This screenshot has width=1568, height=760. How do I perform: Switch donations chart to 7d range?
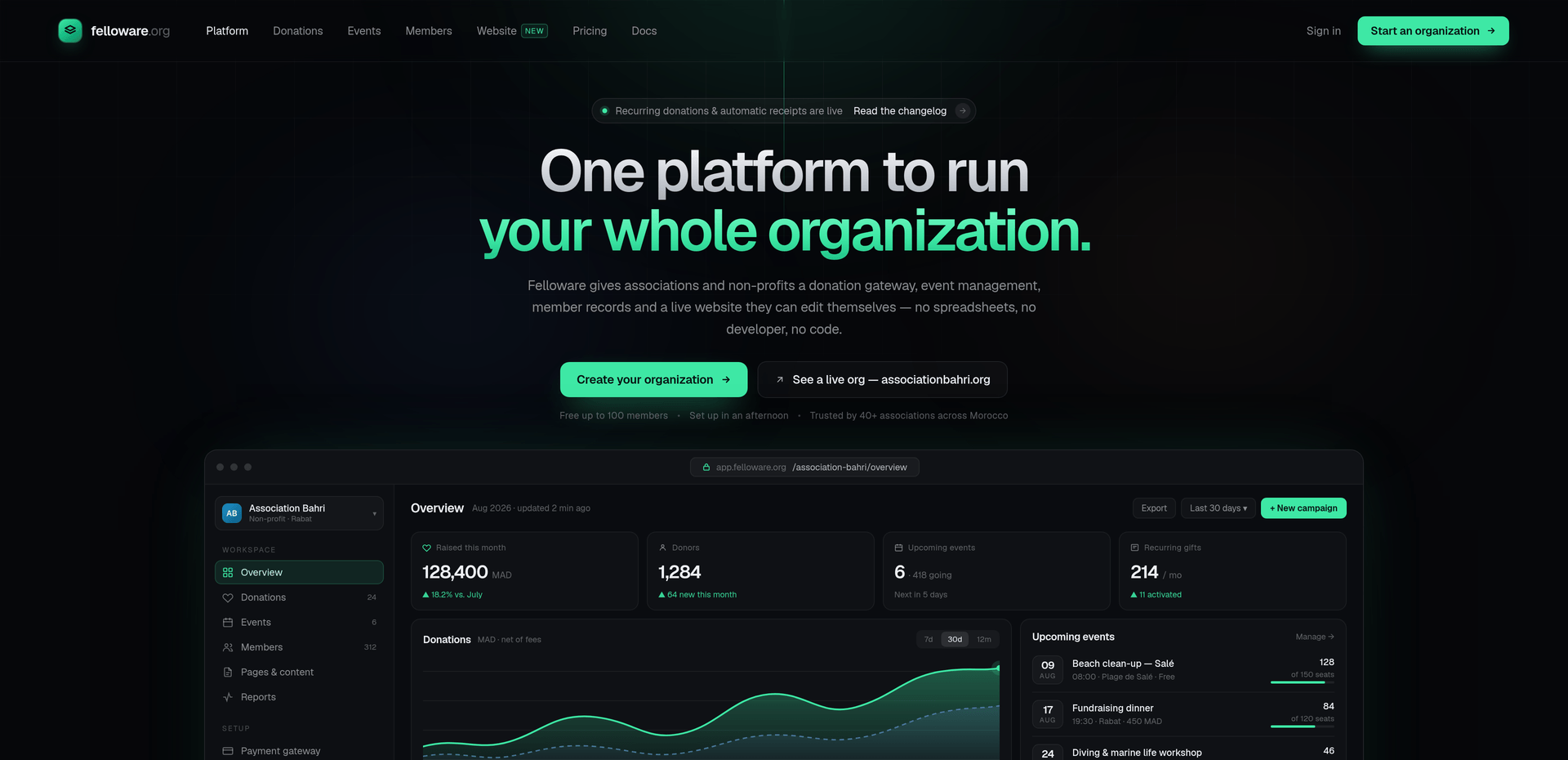pyautogui.click(x=929, y=640)
